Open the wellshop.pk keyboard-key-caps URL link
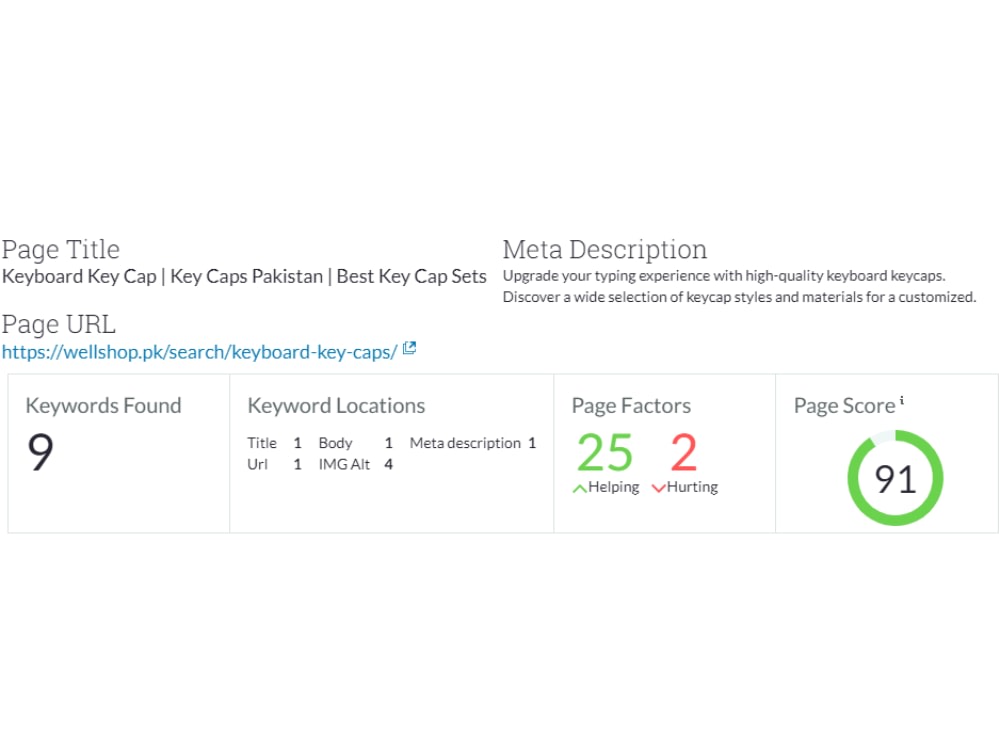The image size is (1000, 750). tap(199, 352)
